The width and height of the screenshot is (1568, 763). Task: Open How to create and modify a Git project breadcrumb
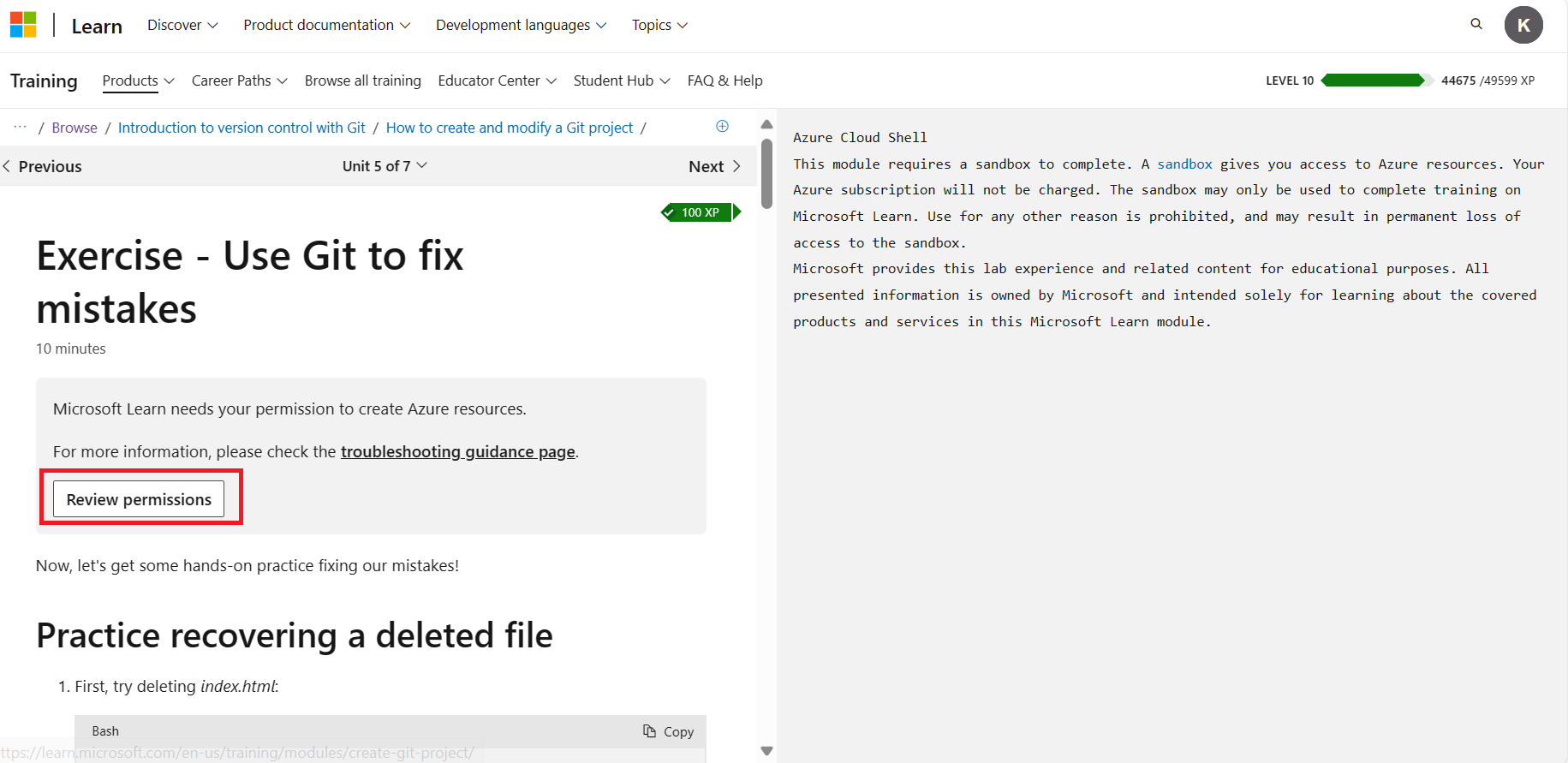pyautogui.click(x=510, y=128)
